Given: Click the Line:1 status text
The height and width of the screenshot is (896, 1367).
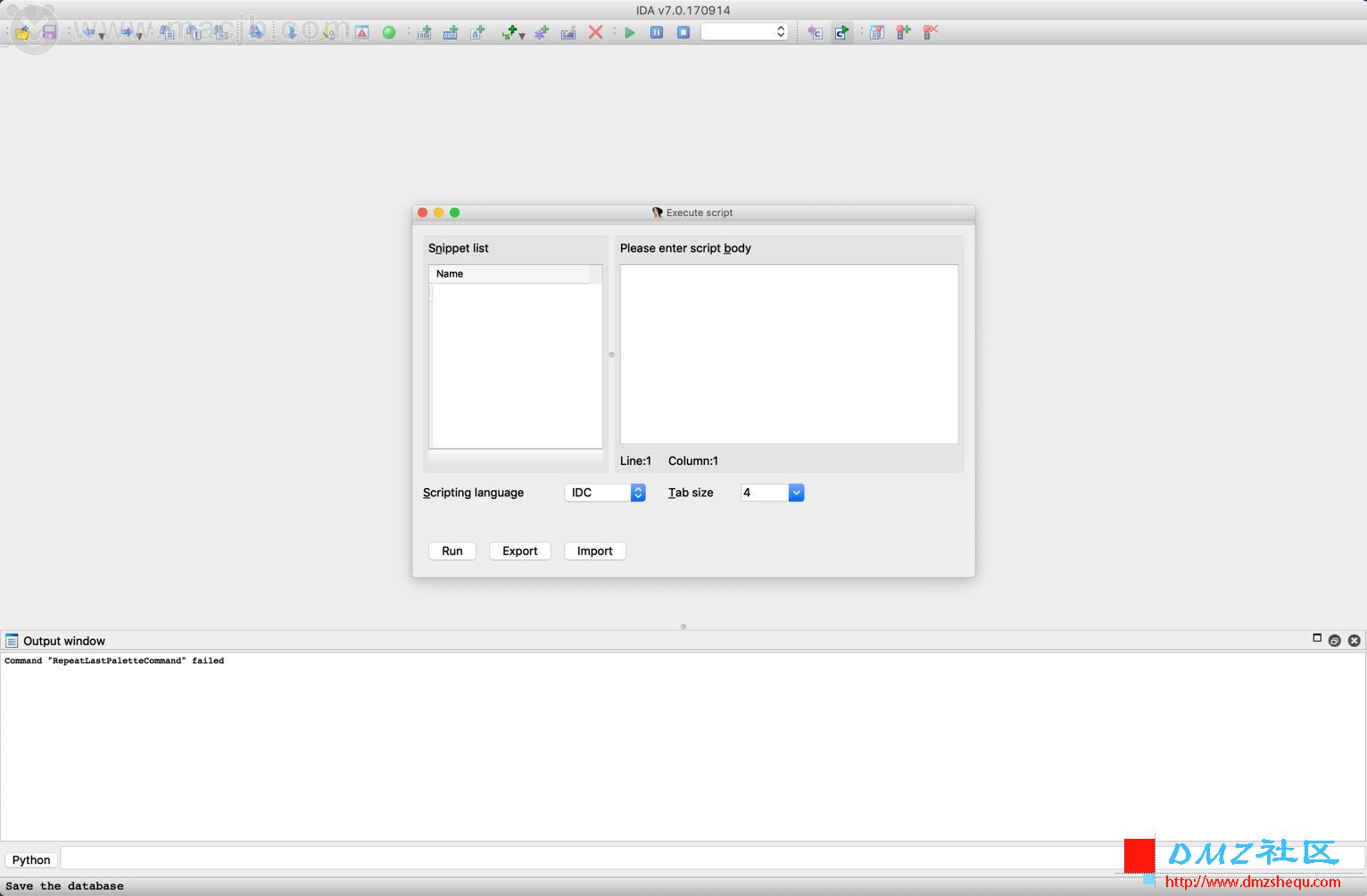Looking at the screenshot, I should [636, 460].
